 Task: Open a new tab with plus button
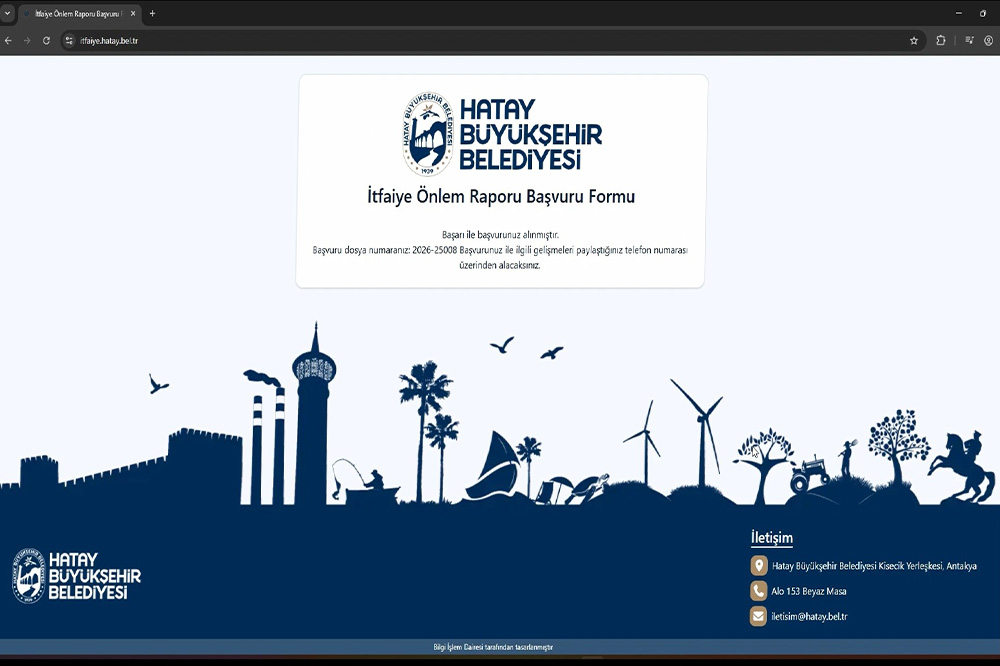152,14
